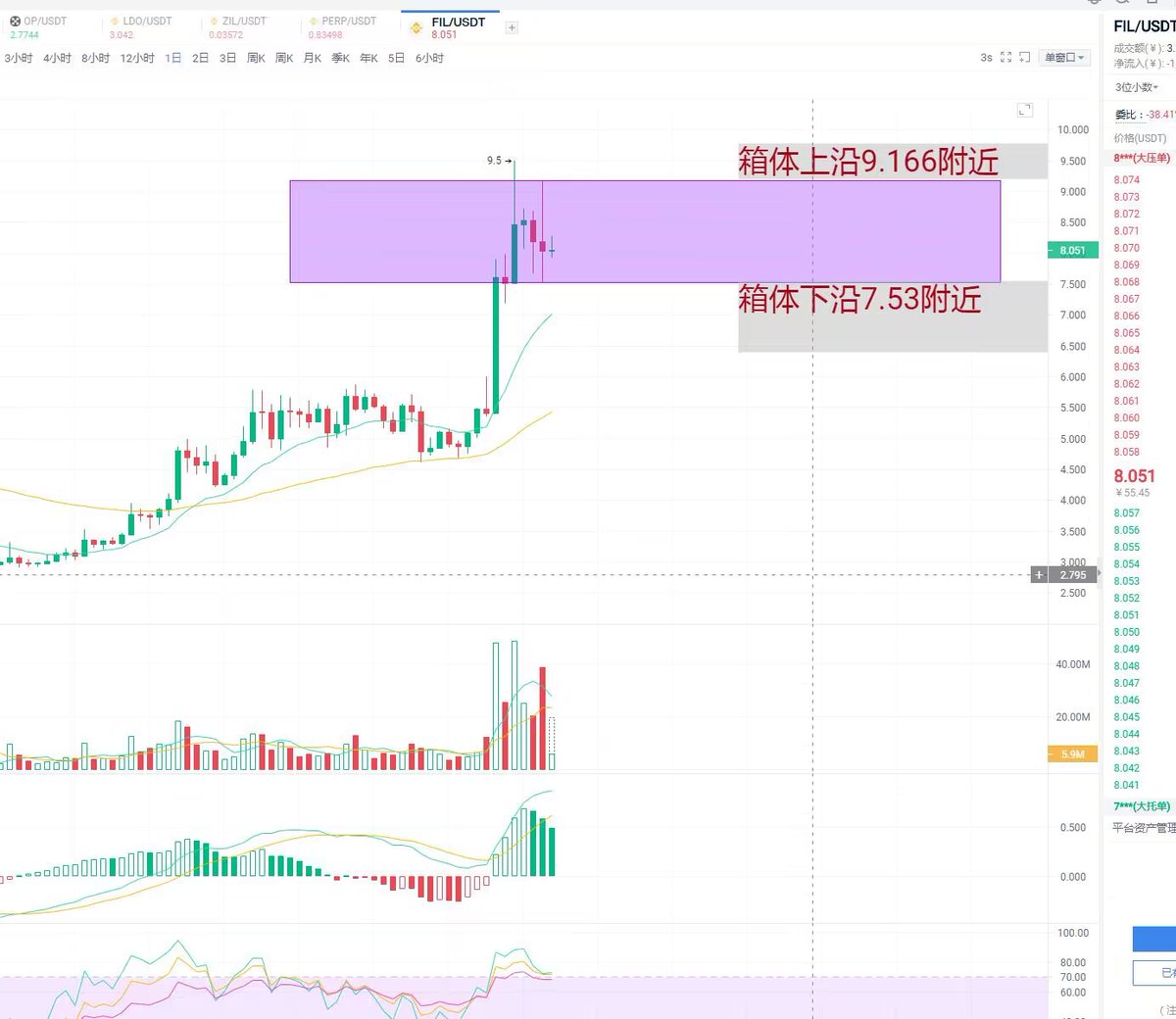Select the 1日 timeframe
This screenshot has width=1176, height=1019.
tap(173, 58)
